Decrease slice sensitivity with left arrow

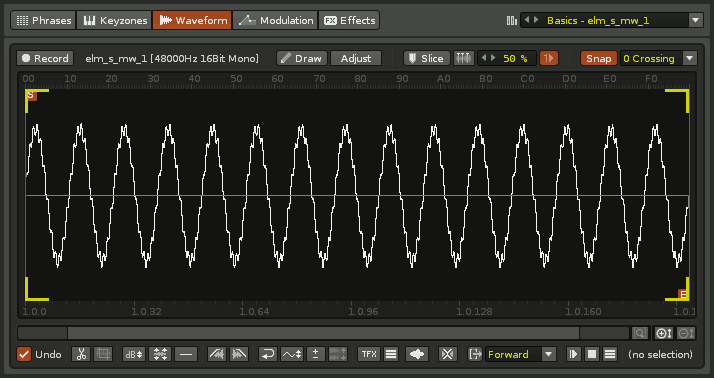click(x=484, y=58)
